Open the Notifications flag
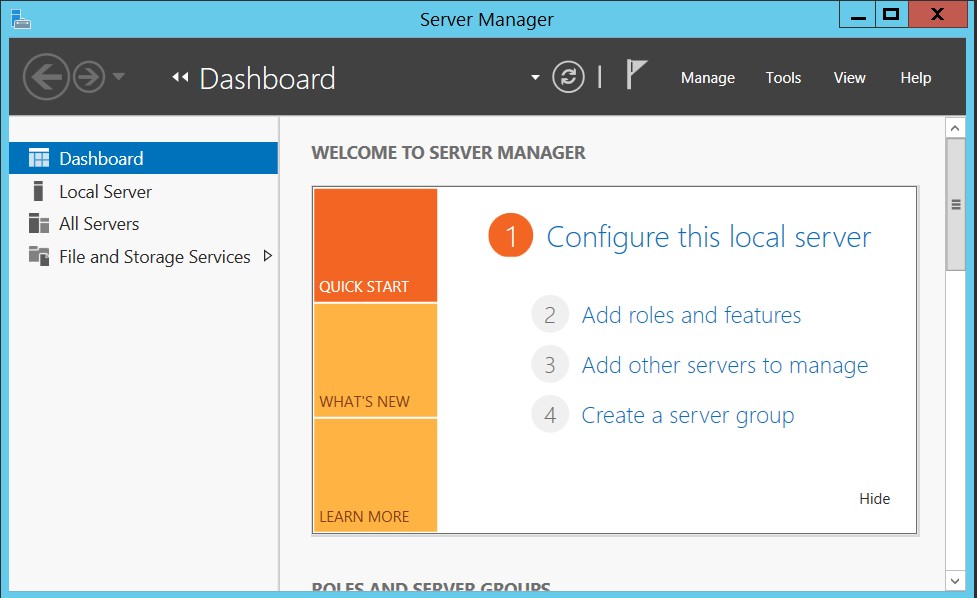Image resolution: width=977 pixels, height=598 pixels. tap(636, 74)
